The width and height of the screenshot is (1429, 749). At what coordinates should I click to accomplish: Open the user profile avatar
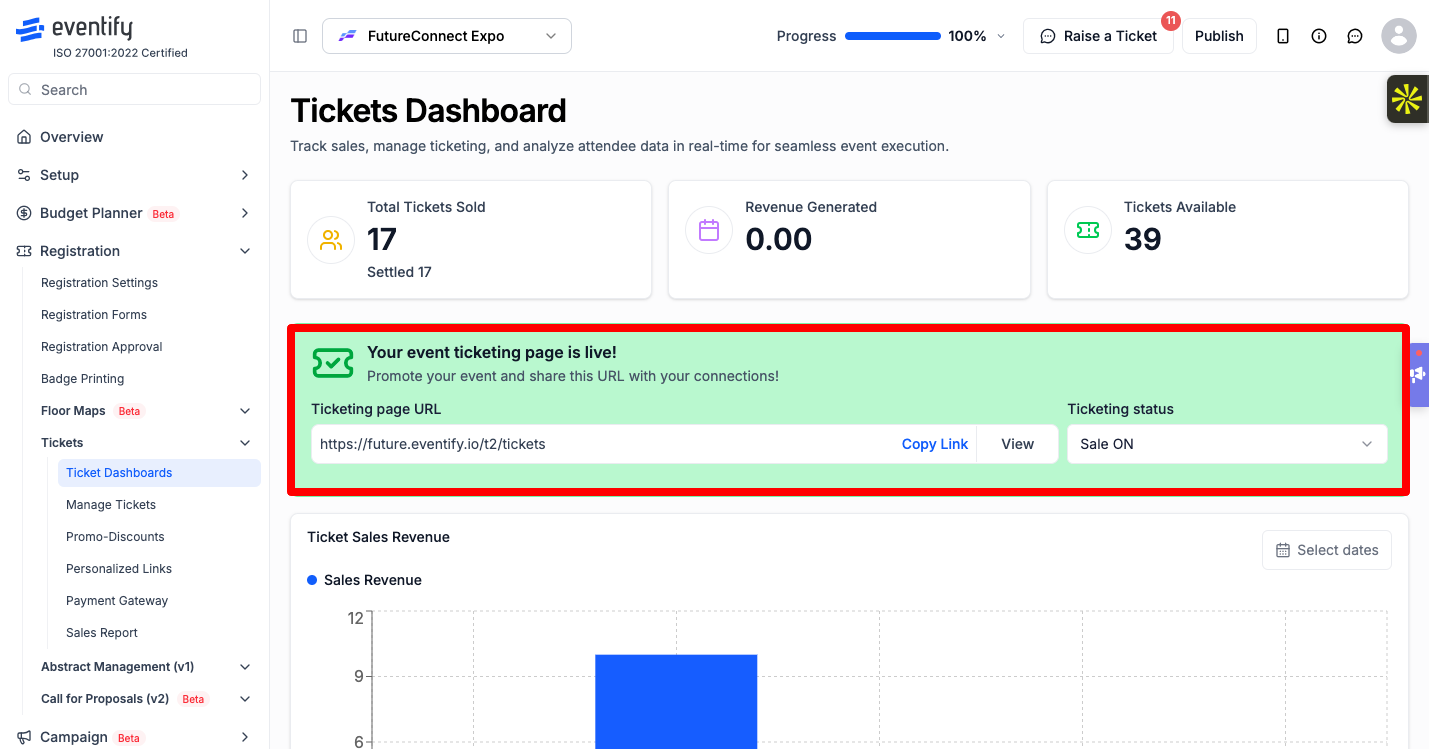[1399, 36]
